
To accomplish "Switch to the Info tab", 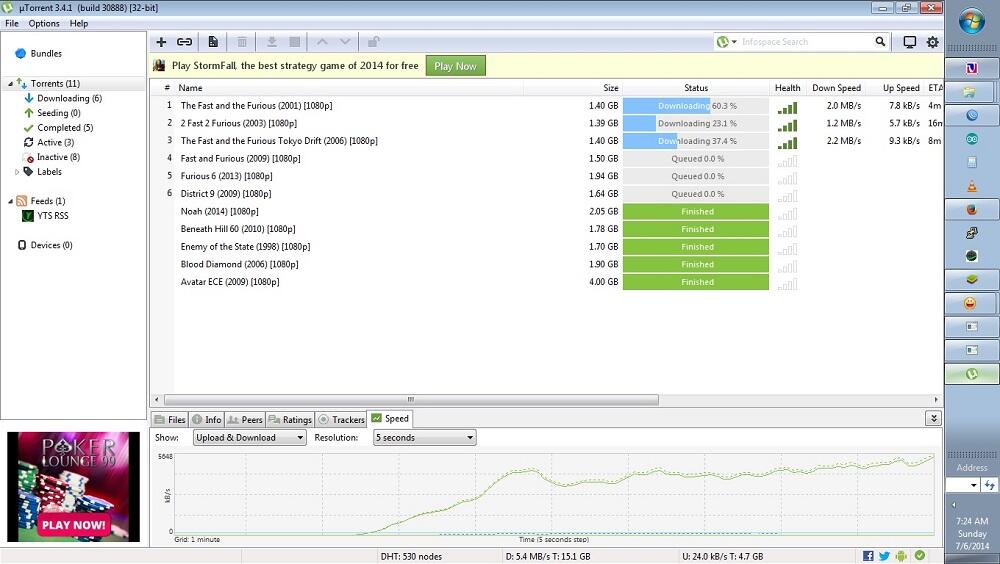I will [x=207, y=420].
